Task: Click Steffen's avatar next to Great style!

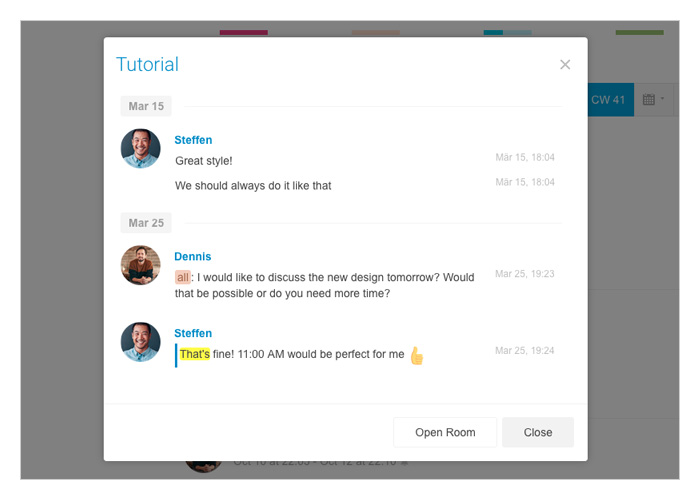Action: (141, 149)
